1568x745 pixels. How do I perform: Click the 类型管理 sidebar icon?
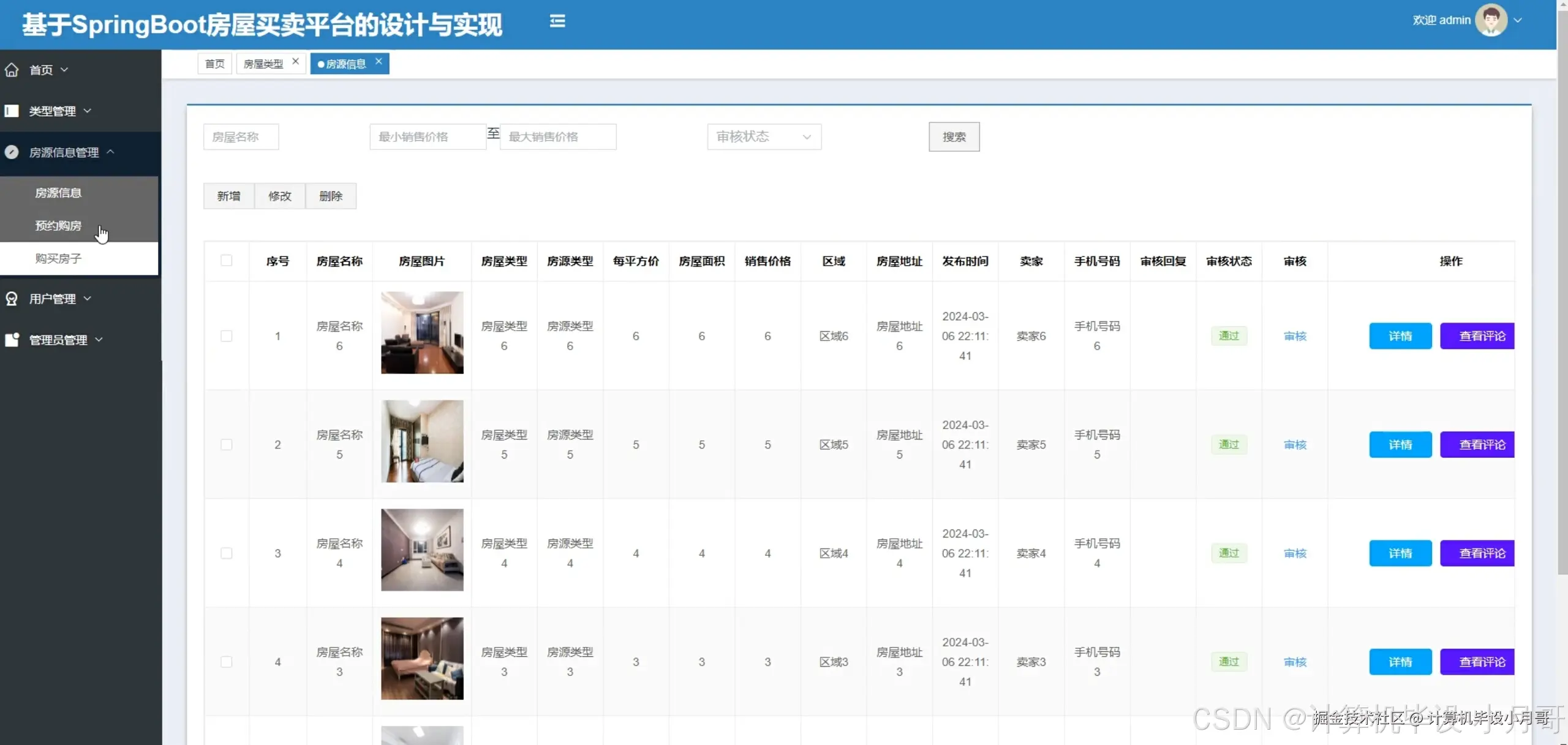pyautogui.click(x=12, y=111)
